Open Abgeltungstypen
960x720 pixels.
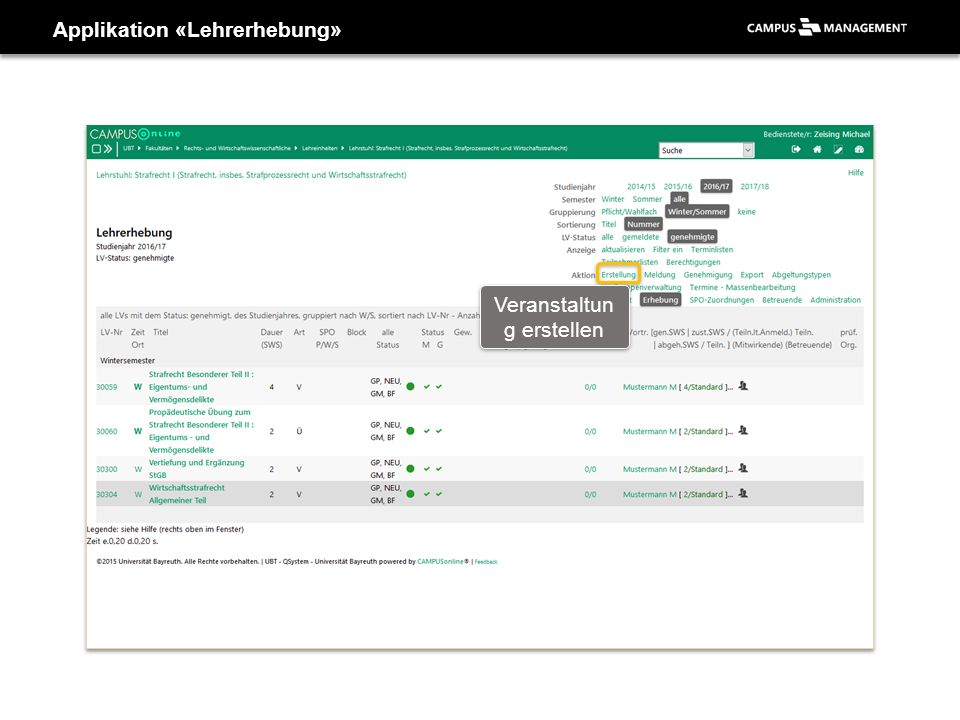[801, 275]
